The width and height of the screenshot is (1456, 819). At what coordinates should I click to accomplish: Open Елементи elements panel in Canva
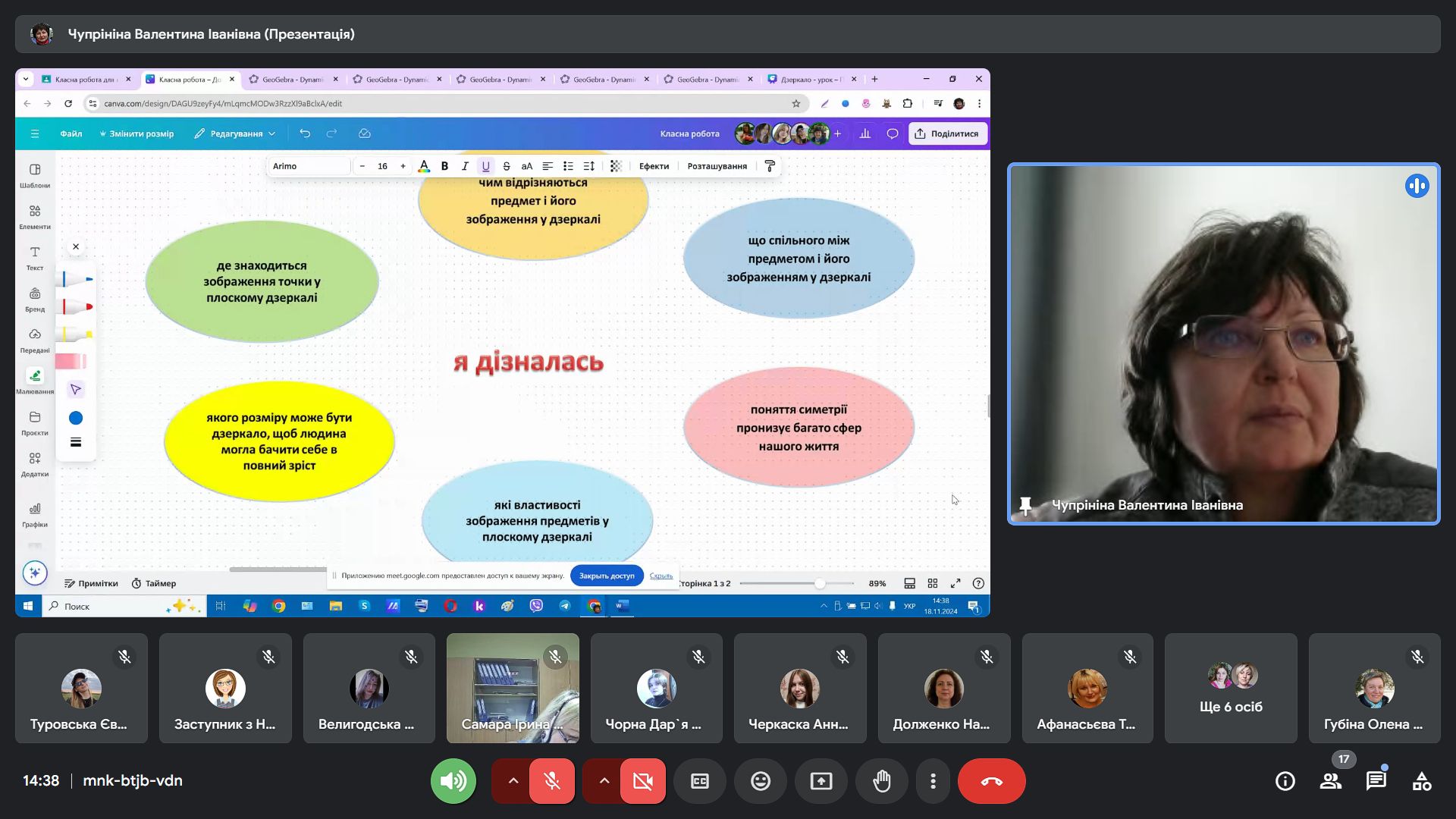pos(35,217)
